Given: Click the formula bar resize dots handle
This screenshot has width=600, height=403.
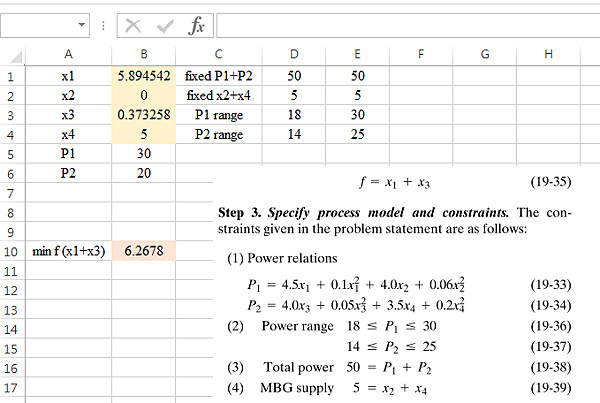Looking at the screenshot, I should (x=103, y=26).
